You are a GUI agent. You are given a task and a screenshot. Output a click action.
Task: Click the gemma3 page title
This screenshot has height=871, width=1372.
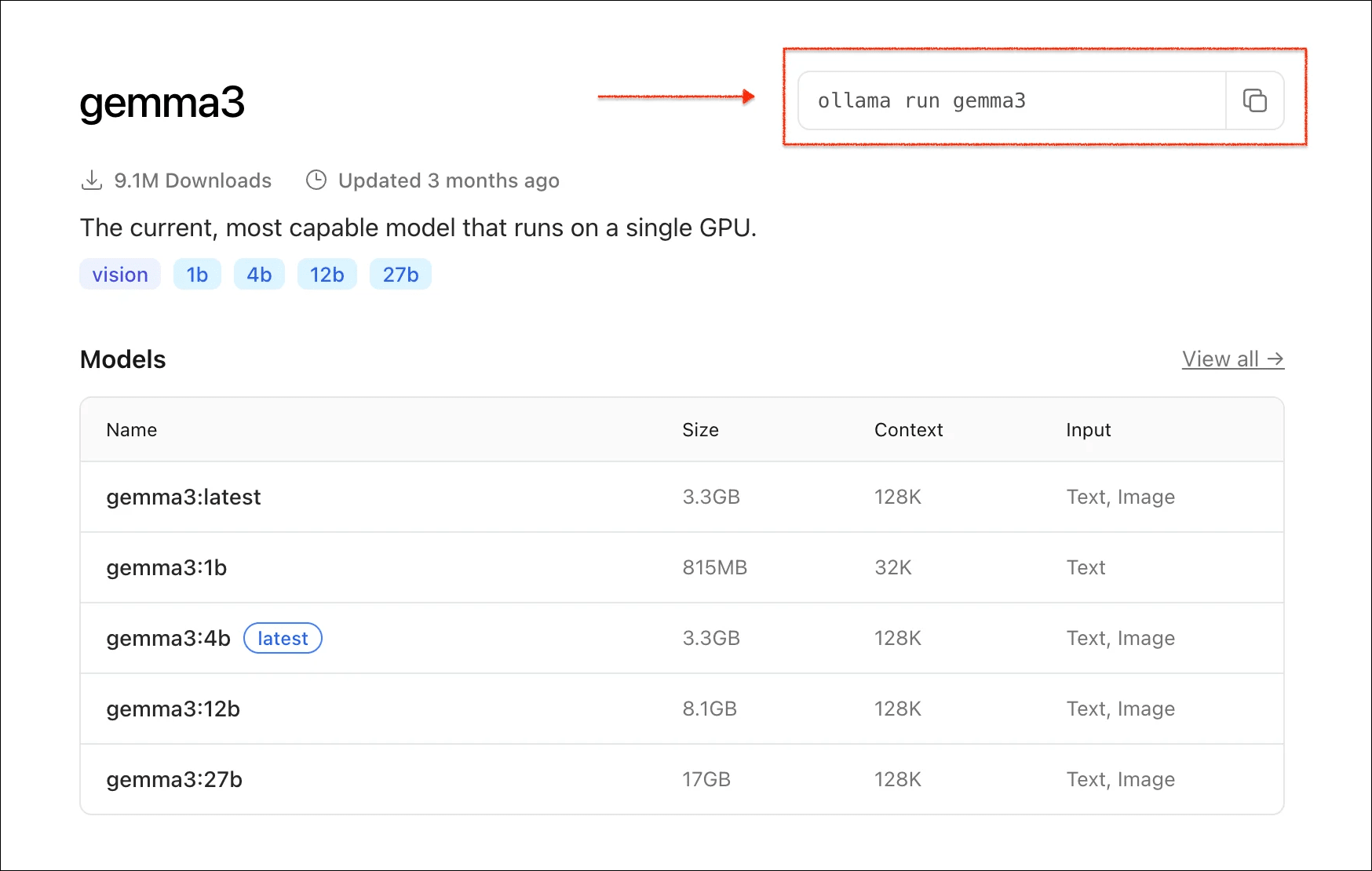pyautogui.click(x=162, y=103)
